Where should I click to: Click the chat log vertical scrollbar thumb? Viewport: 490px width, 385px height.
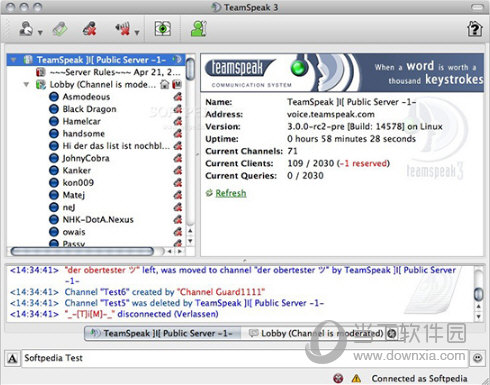coord(479,294)
